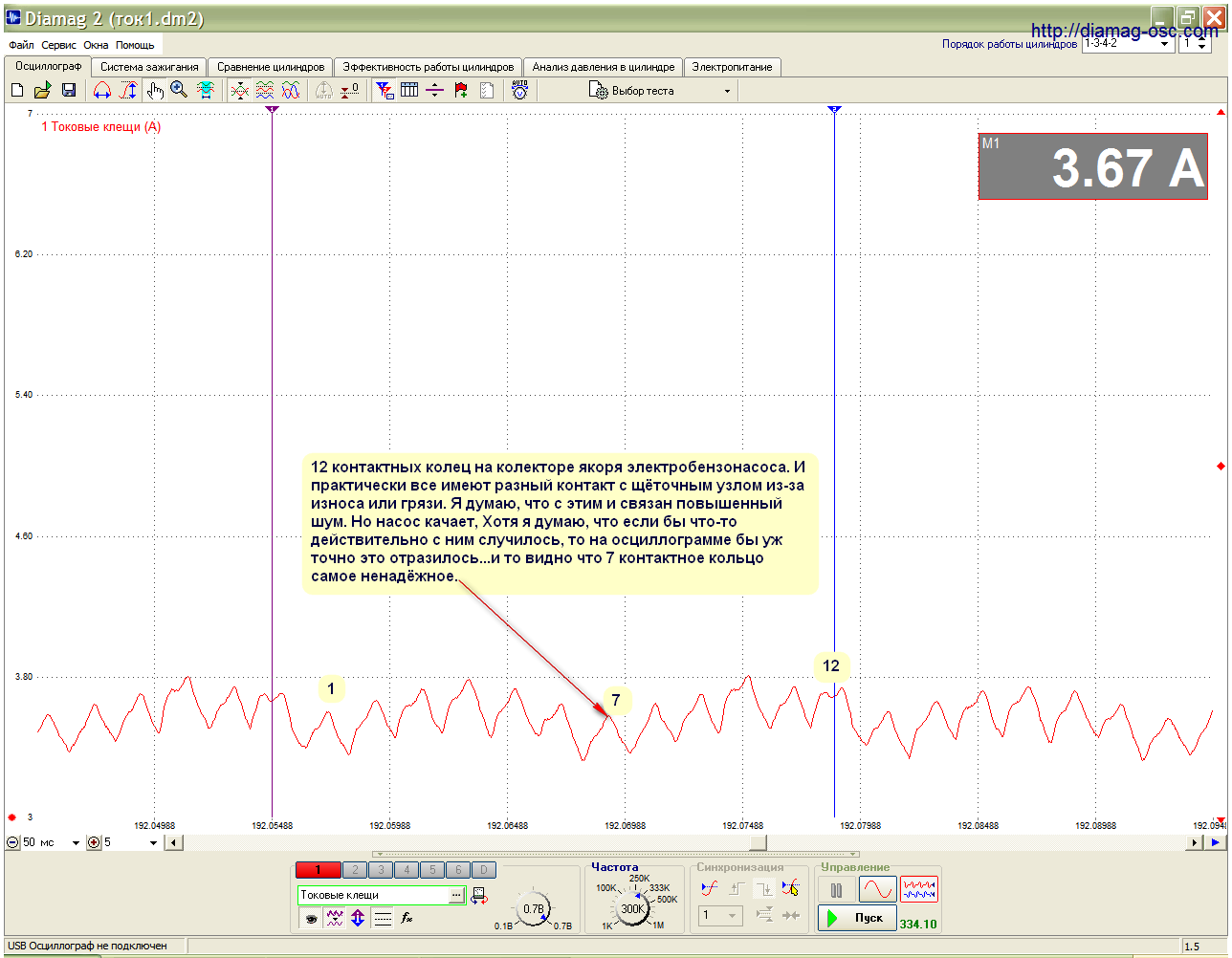This screenshot has height=958, width=1232.
Task: Open a file with the folder icon
Action: click(42, 90)
